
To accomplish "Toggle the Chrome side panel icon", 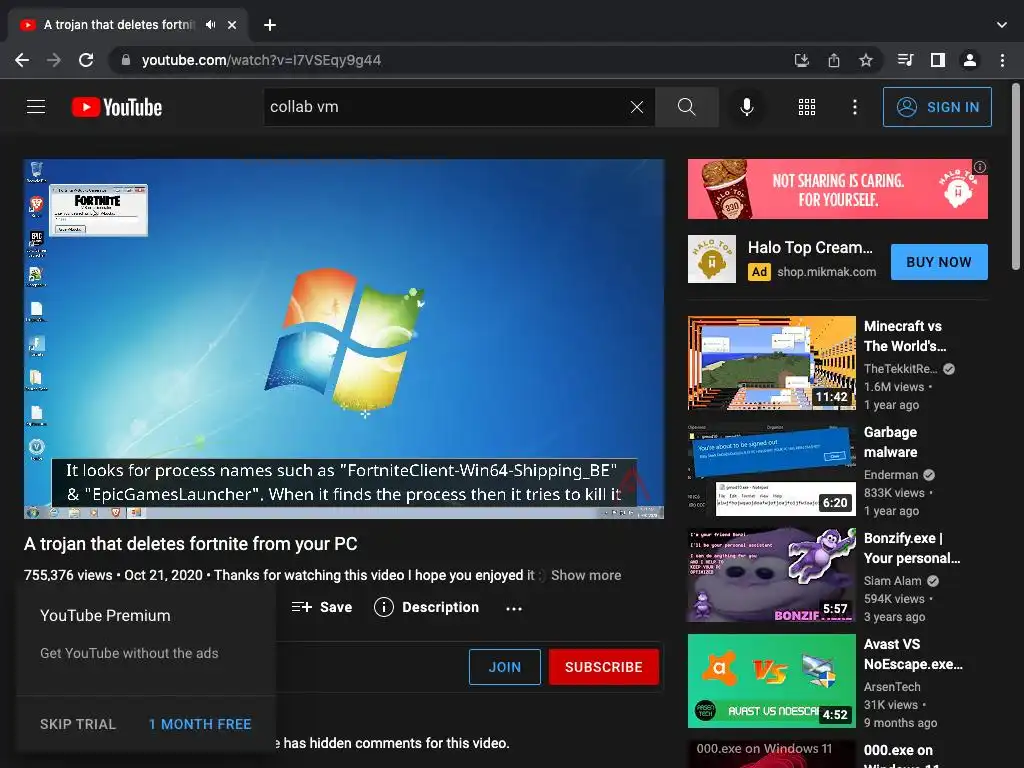I will pyautogui.click(x=938, y=60).
